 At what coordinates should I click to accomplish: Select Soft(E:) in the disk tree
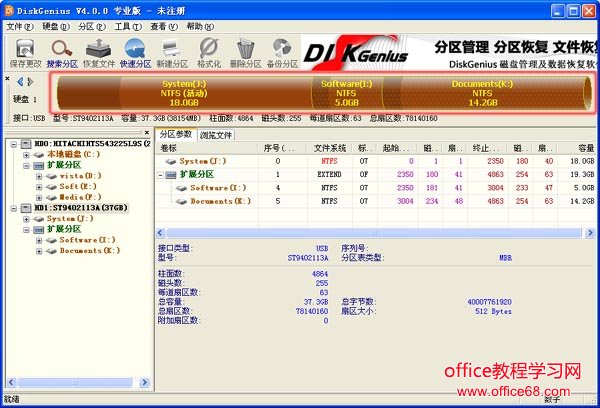[x=78, y=187]
